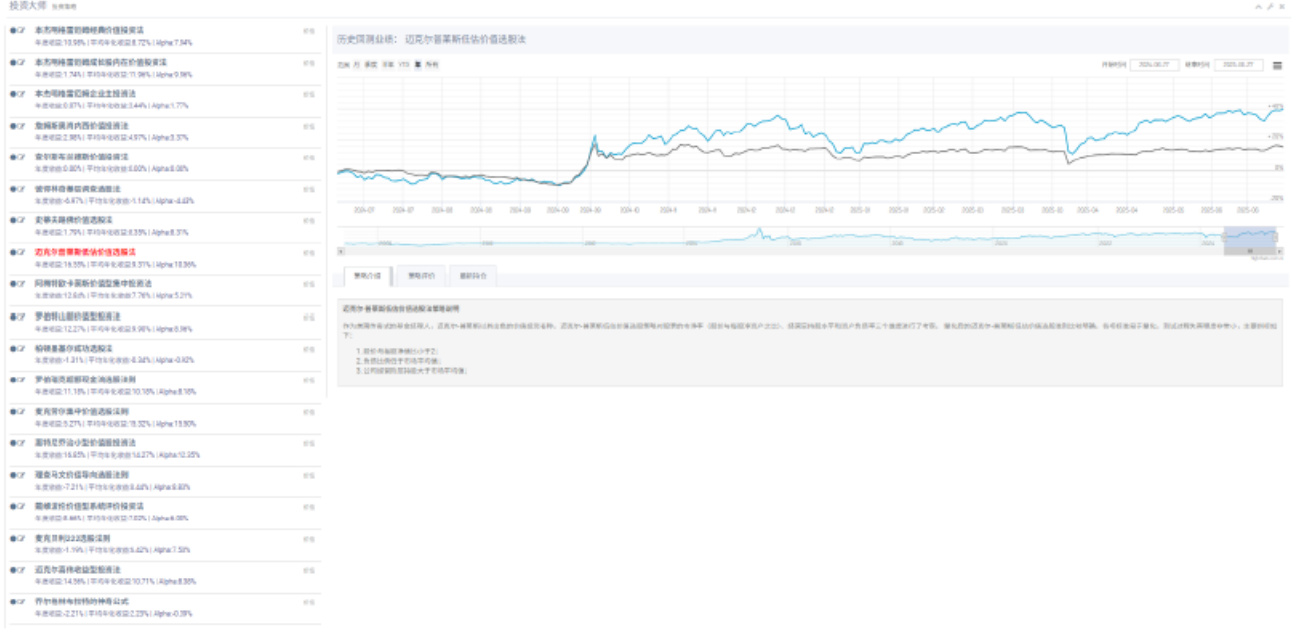The width and height of the screenshot is (1296, 639).
Task: Click the pin icon in the panel header
Action: pos(1270,6)
